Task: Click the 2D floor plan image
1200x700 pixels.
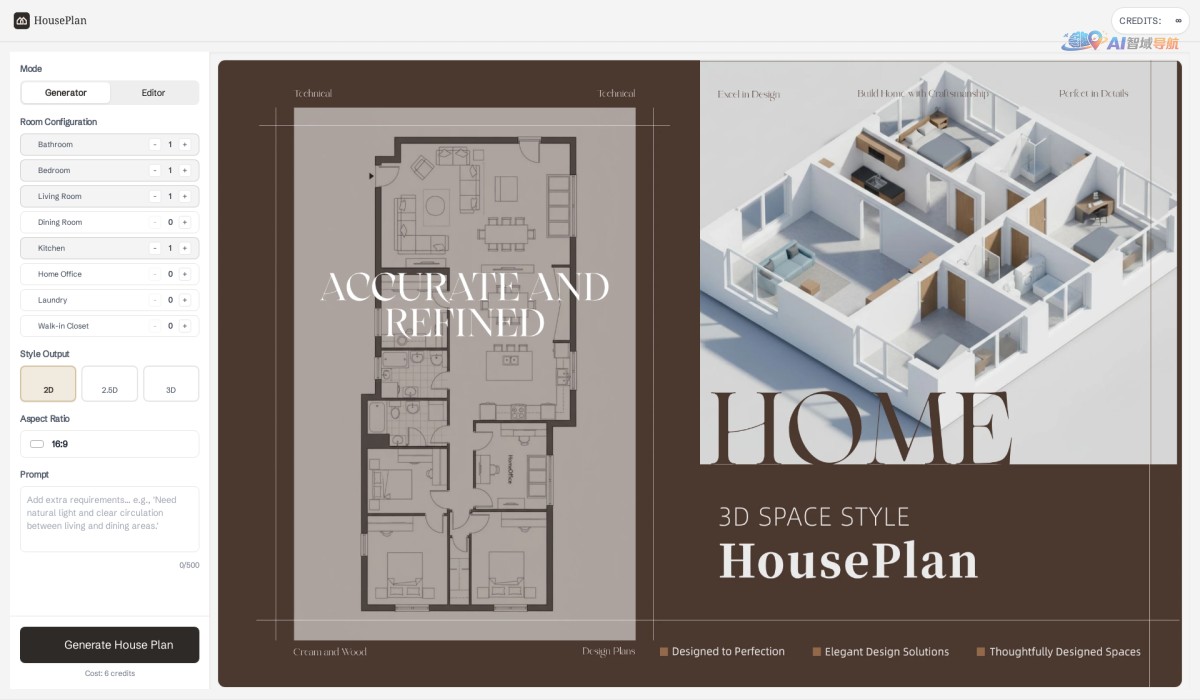Action: click(x=465, y=373)
